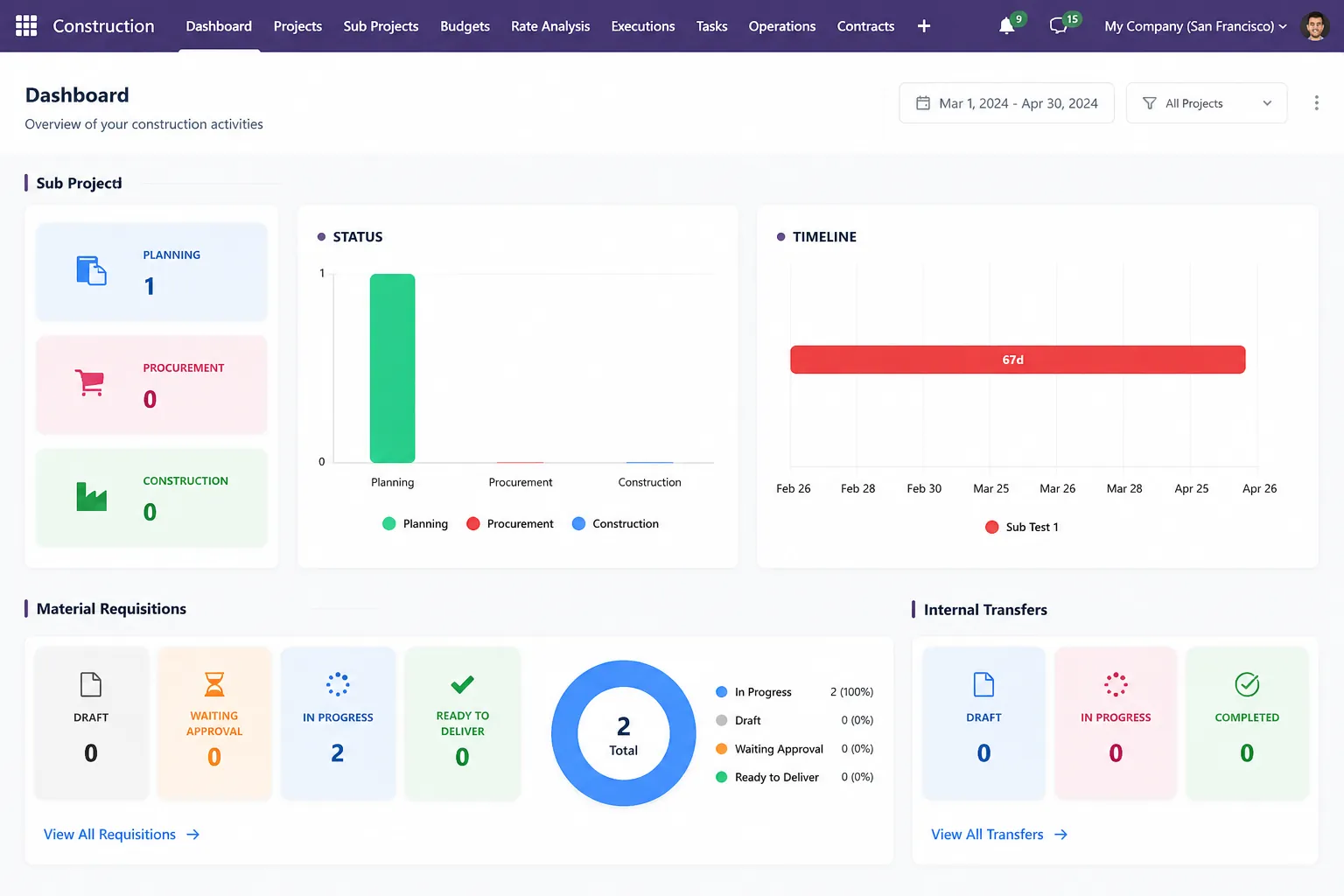Click the Construction factory icon
The image size is (1344, 896).
pos(91,496)
